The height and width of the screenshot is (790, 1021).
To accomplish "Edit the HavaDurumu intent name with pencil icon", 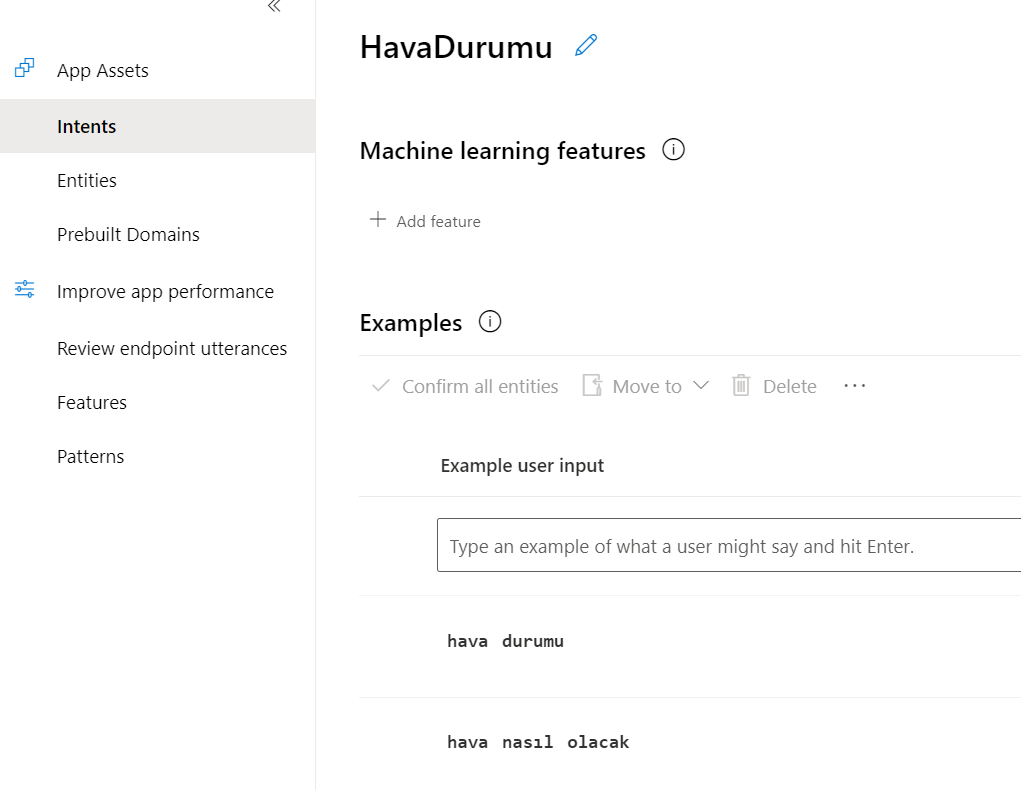I will pyautogui.click(x=586, y=45).
